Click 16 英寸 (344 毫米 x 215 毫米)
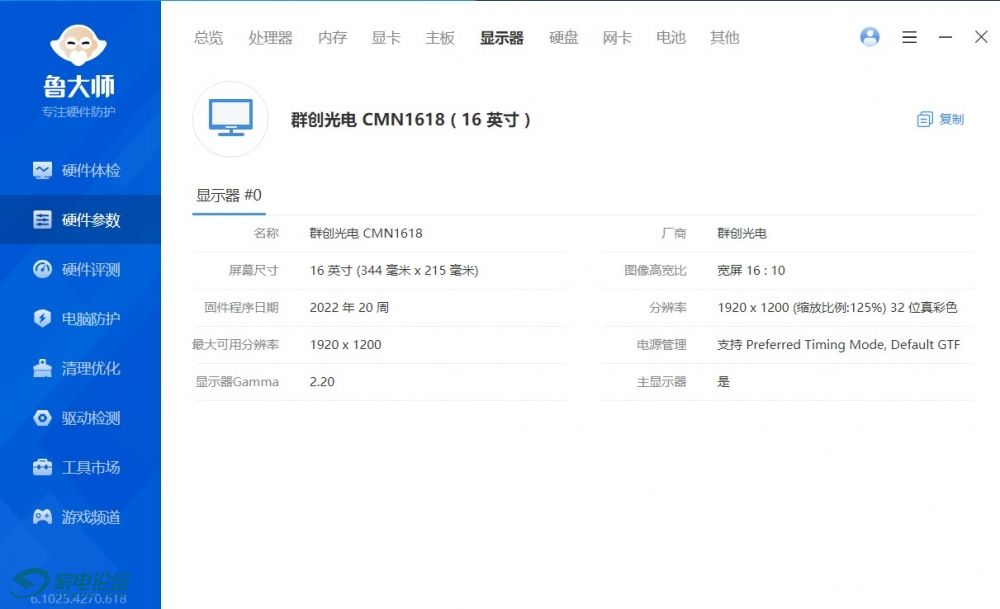This screenshot has height=609, width=1000. [x=394, y=270]
